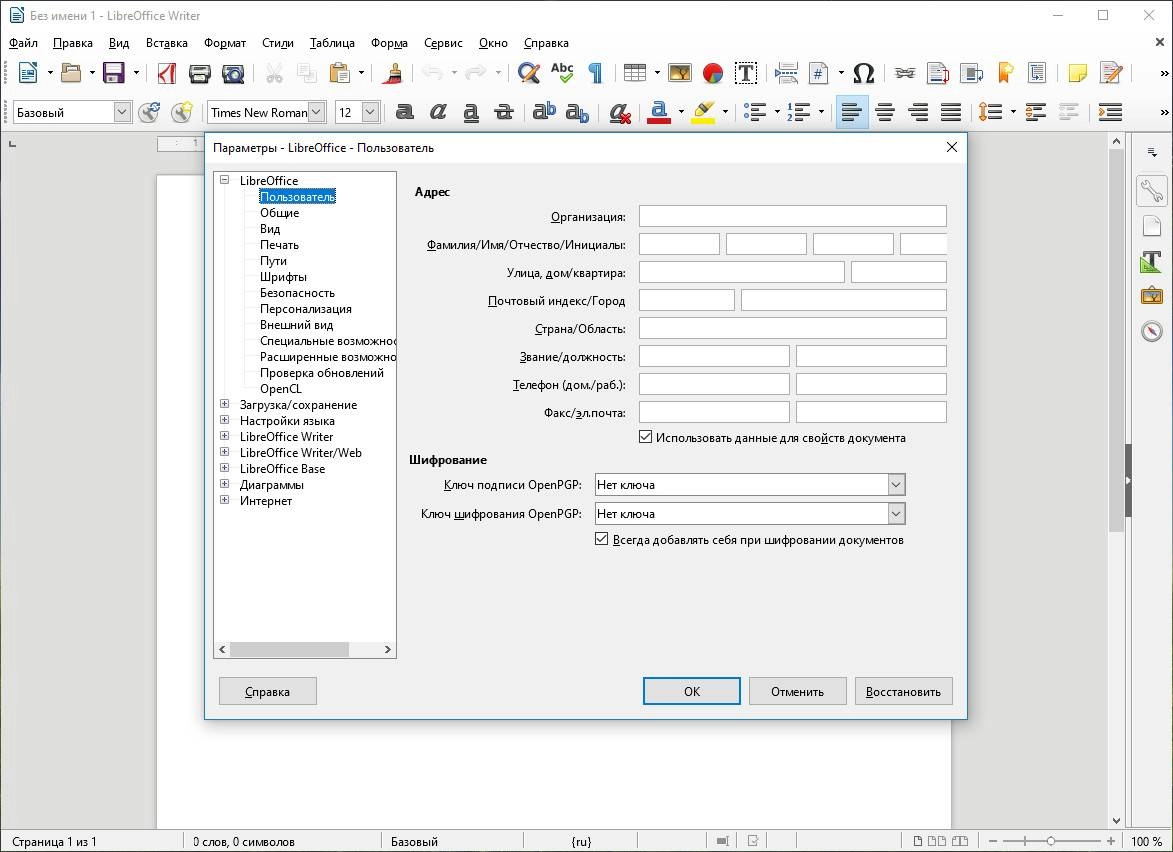This screenshot has height=852, width=1173.
Task: Click the Организация input field
Action: coord(792,216)
